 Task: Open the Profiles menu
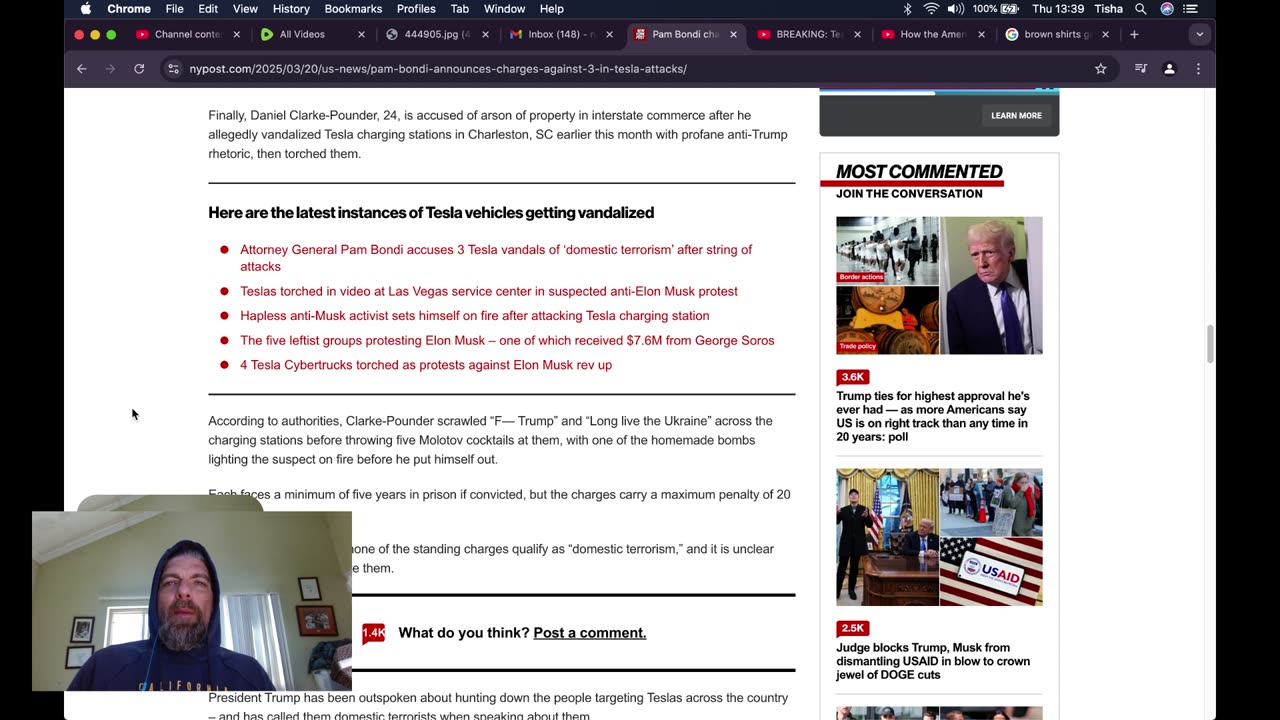click(x=416, y=9)
